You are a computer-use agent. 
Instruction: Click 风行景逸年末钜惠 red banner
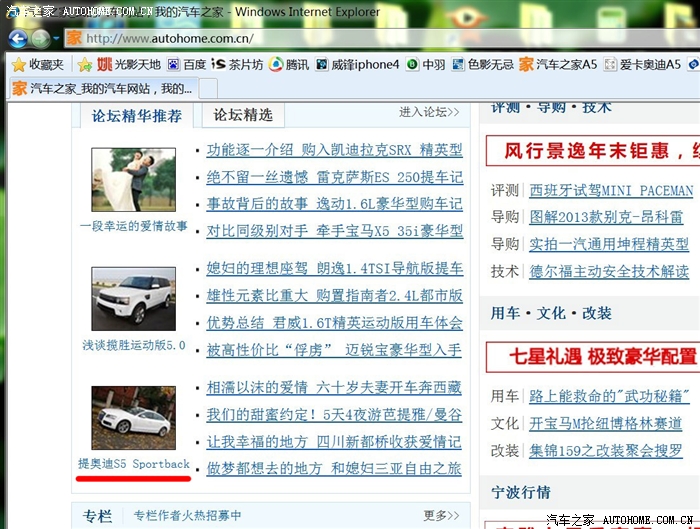click(593, 151)
